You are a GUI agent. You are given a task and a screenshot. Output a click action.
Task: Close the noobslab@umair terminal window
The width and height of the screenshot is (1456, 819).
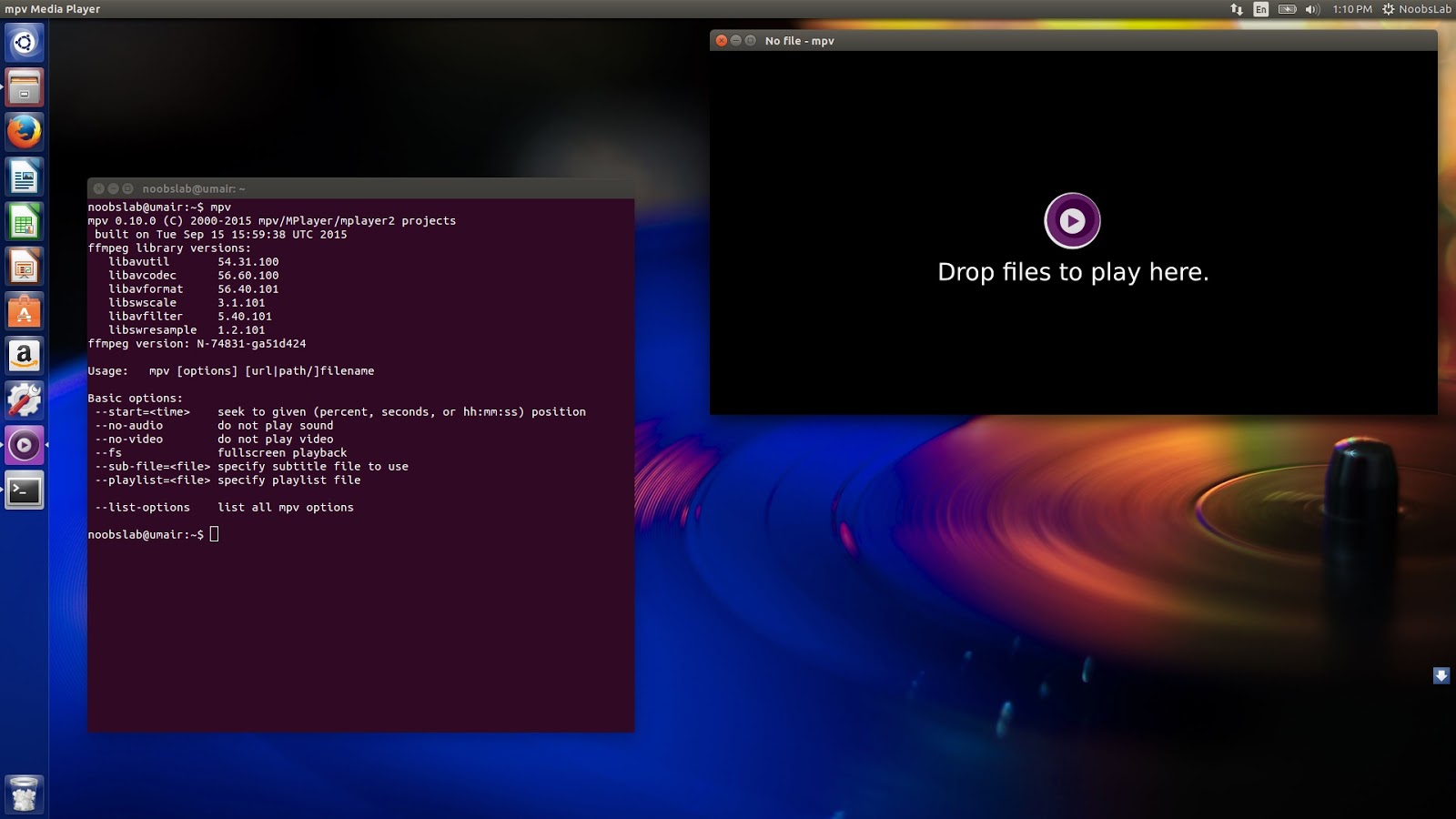(99, 188)
